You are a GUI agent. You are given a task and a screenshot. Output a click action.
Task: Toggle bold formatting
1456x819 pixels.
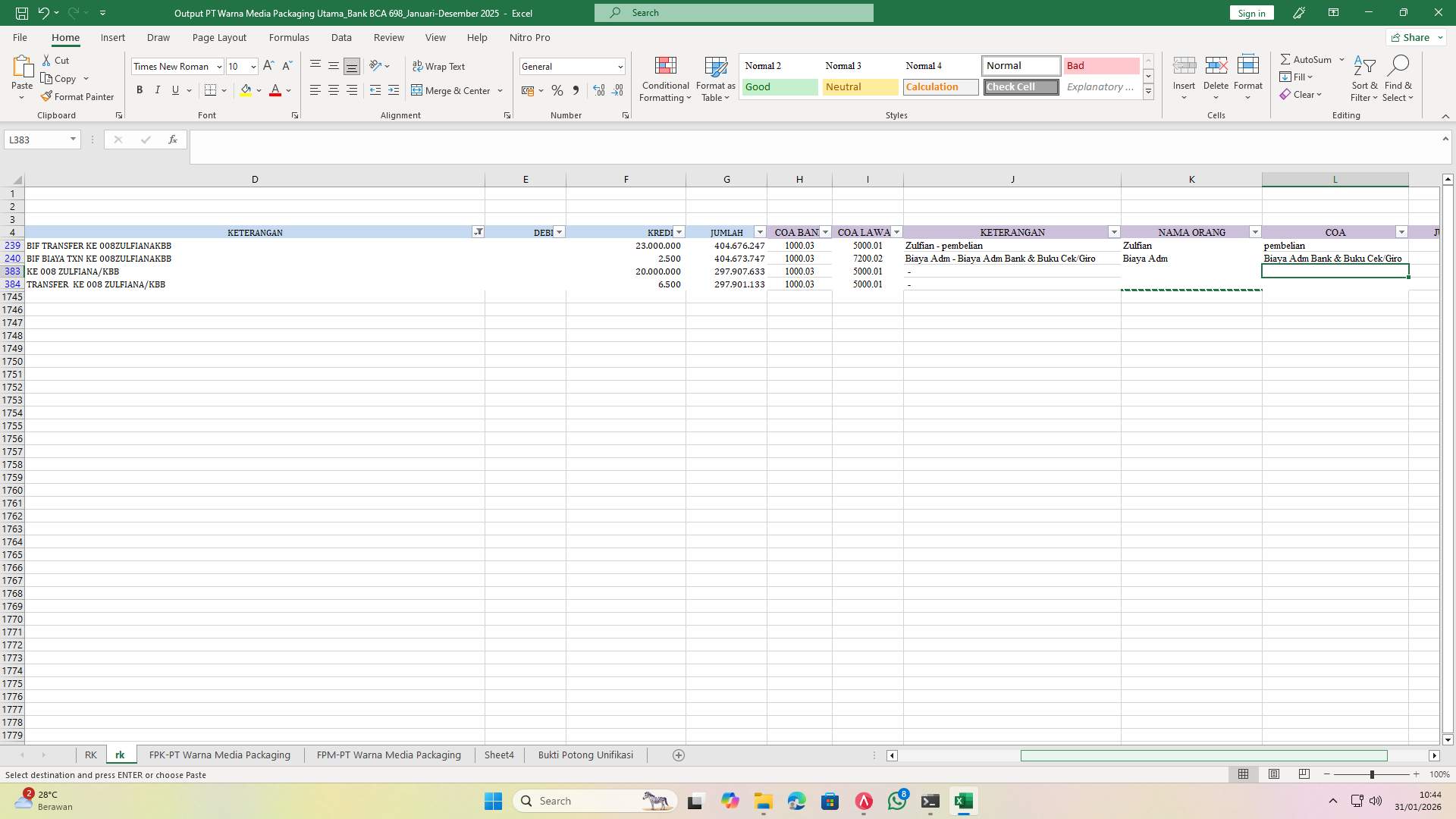pyautogui.click(x=140, y=89)
